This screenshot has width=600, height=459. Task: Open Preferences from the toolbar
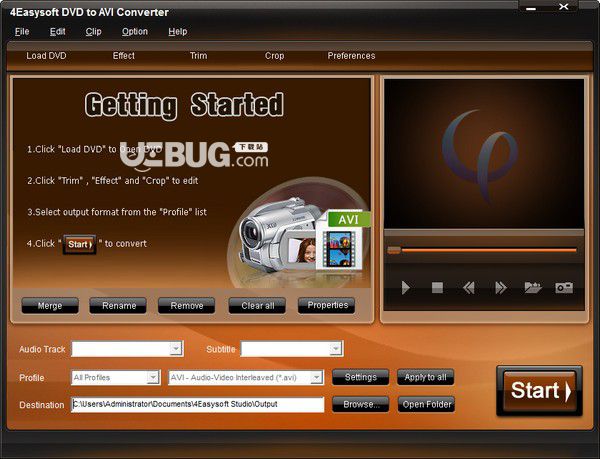pyautogui.click(x=351, y=56)
